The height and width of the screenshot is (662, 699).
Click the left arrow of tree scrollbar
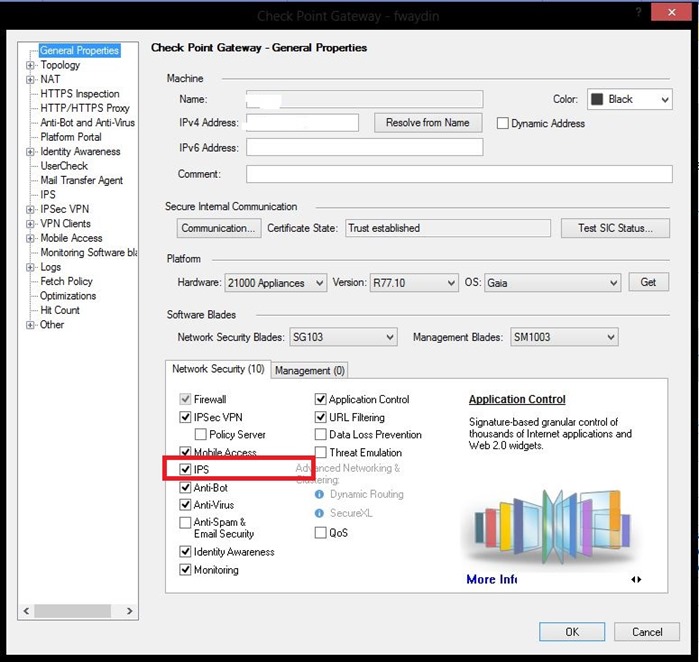click(26, 610)
